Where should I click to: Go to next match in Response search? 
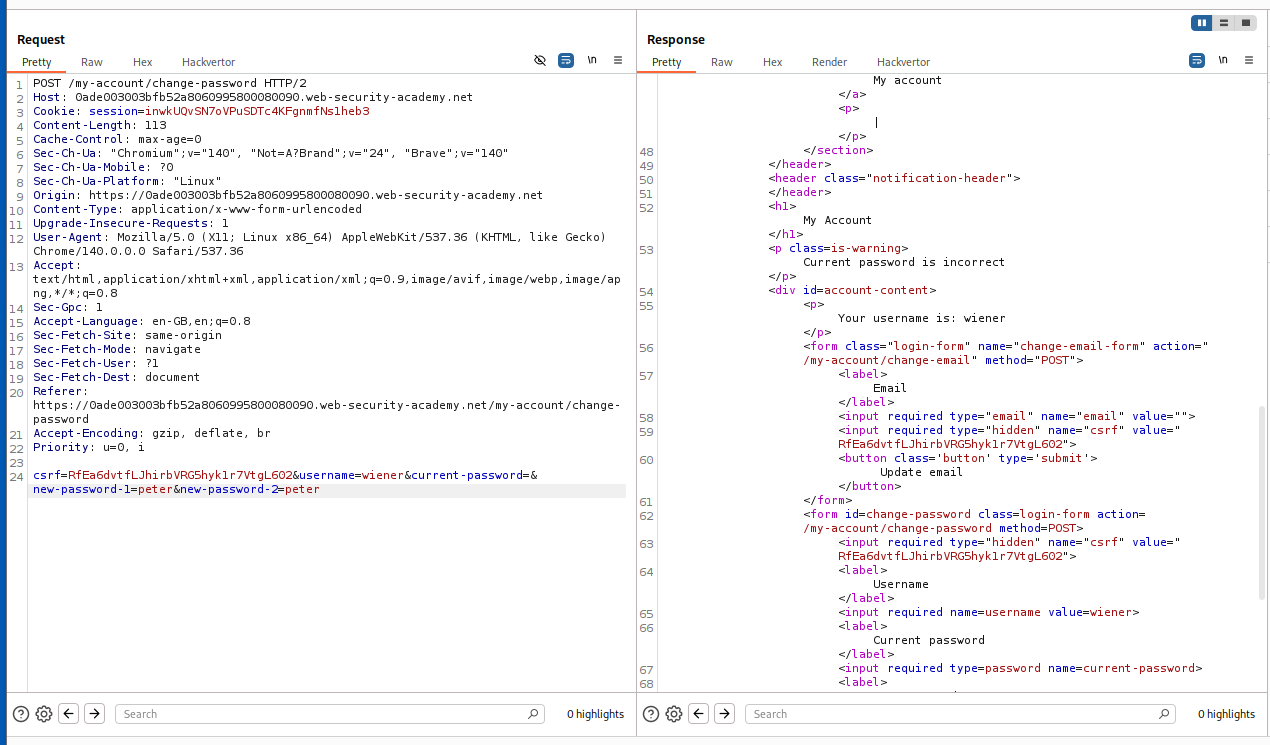725,714
